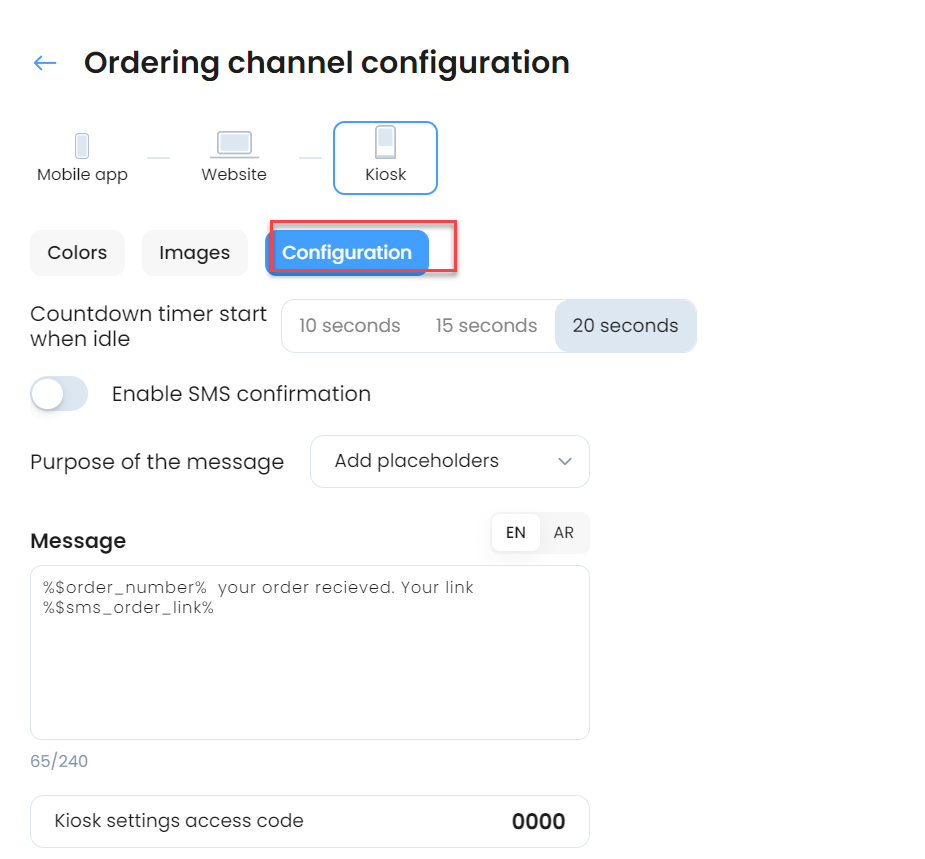The image size is (925, 859).
Task: Toggle Enable SMS confirmation switch
Action: click(x=59, y=394)
